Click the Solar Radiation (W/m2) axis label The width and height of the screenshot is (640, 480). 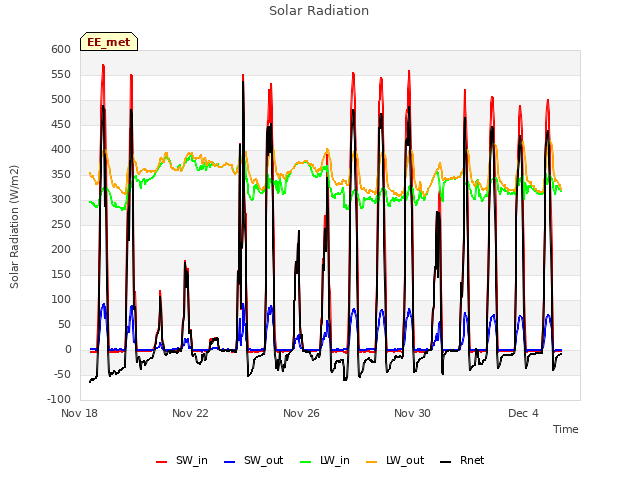(x=14, y=227)
